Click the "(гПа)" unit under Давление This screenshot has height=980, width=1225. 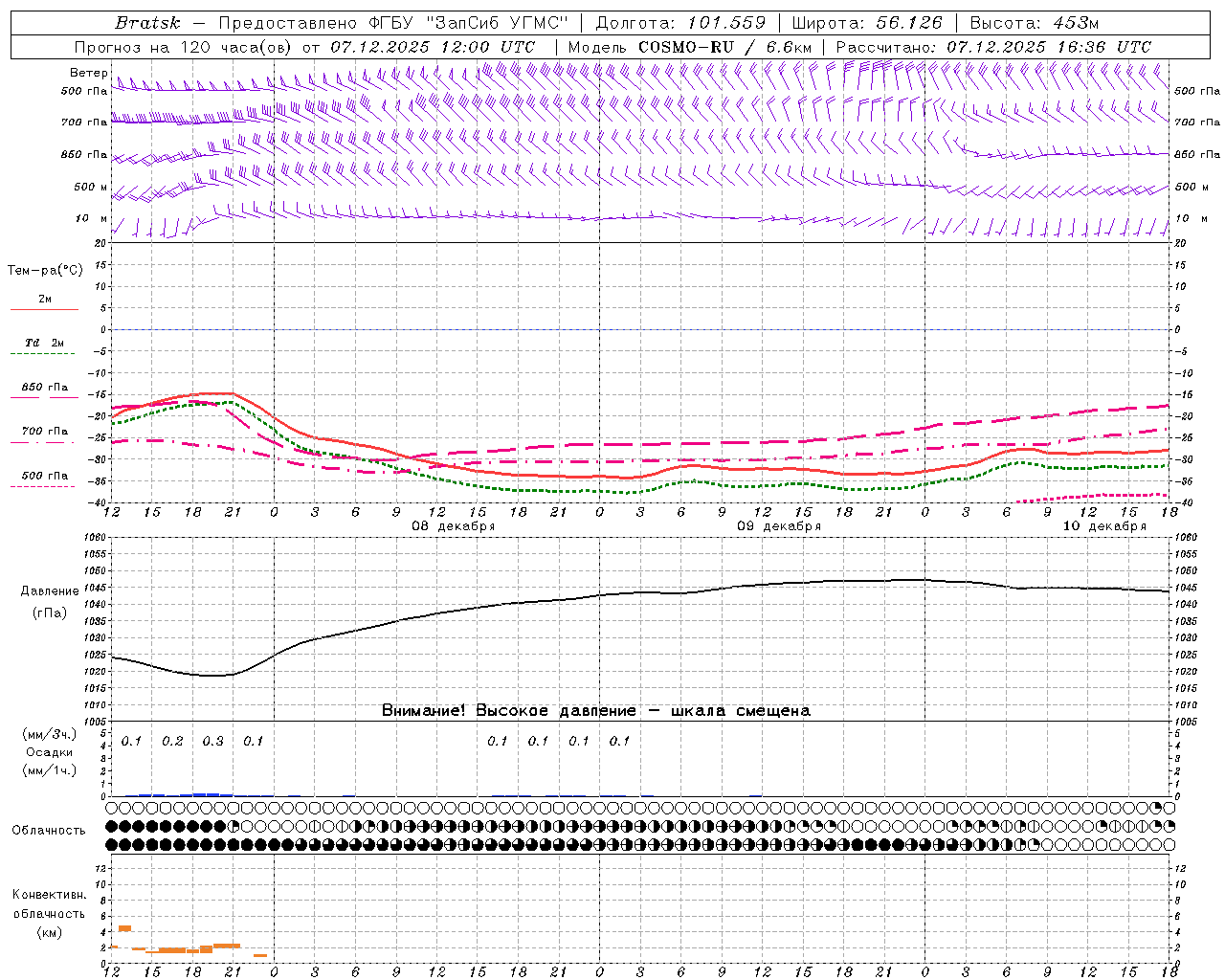click(50, 613)
